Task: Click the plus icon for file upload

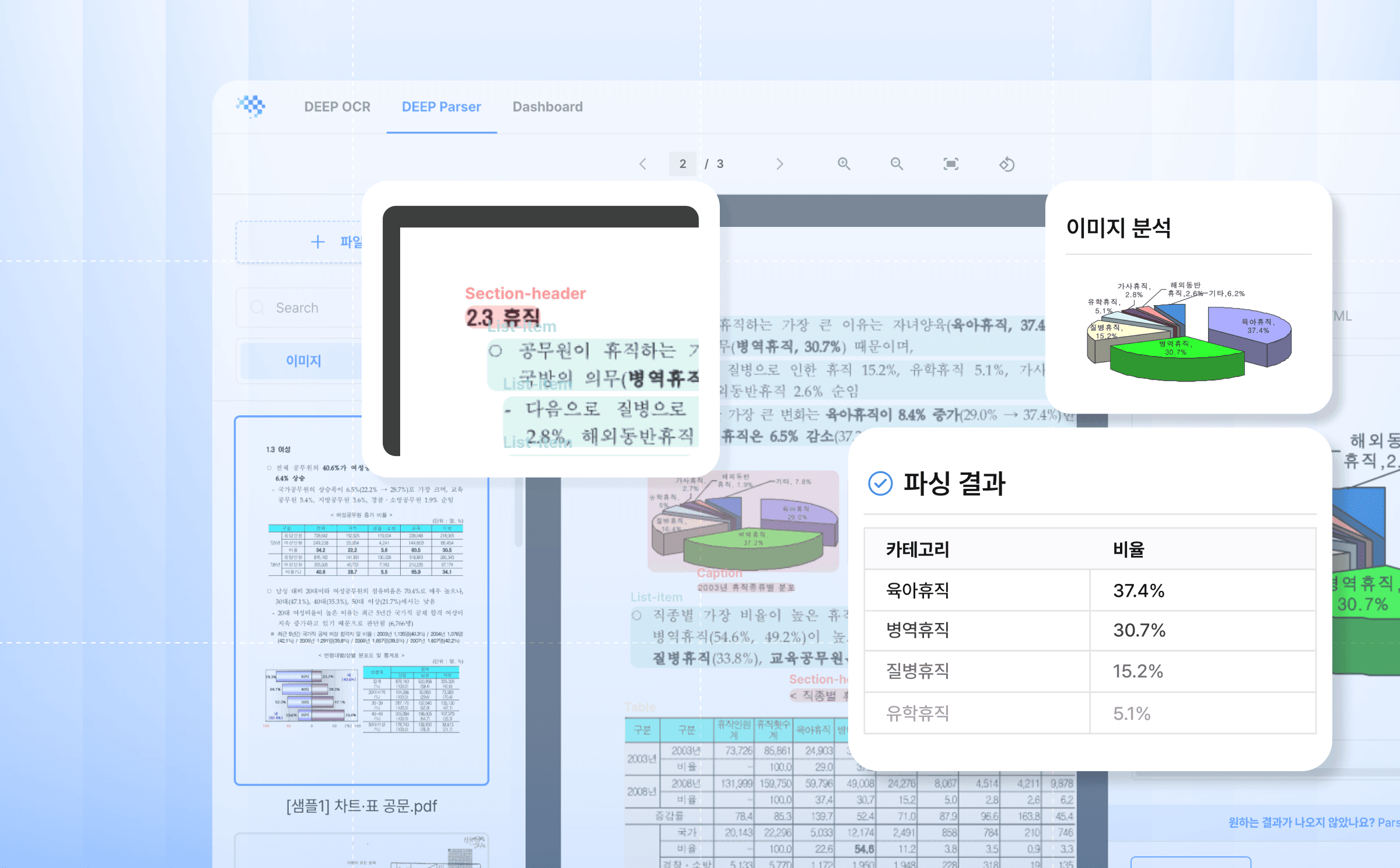Action: pos(317,242)
